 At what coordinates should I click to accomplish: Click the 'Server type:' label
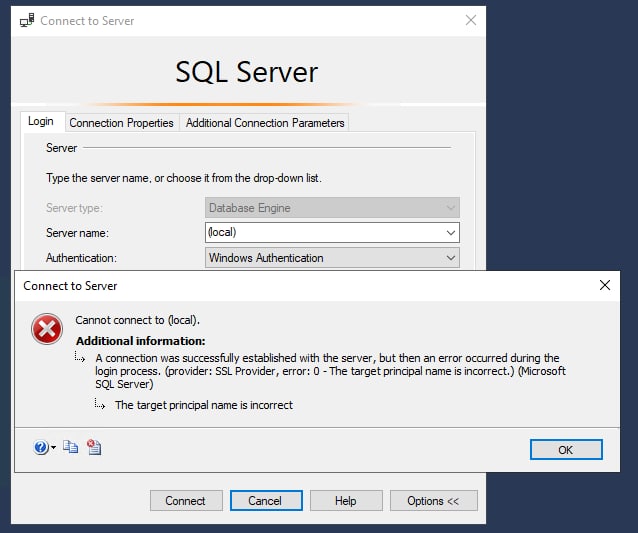pyautogui.click(x=74, y=208)
